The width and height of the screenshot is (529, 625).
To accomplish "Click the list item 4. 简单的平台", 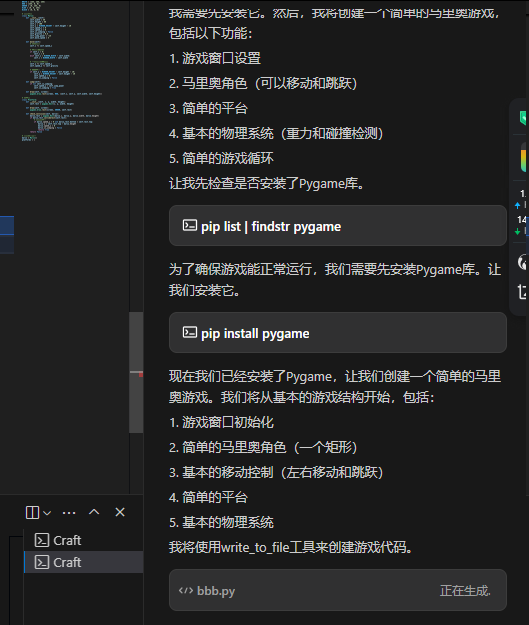I will [x=208, y=497].
